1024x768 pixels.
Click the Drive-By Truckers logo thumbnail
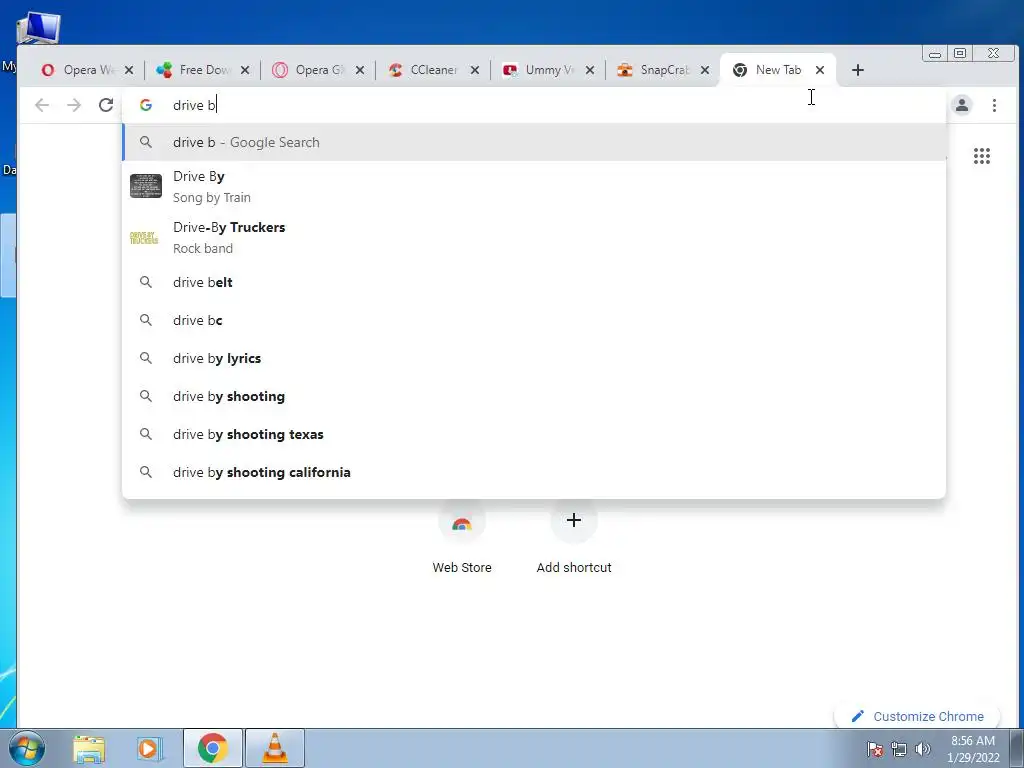(x=144, y=238)
